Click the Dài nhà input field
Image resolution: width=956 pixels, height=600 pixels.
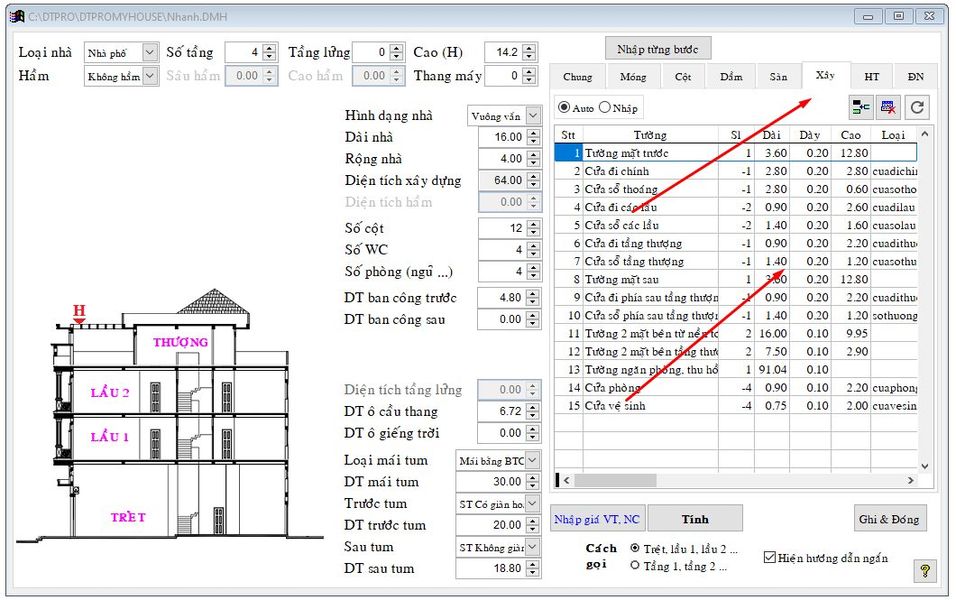[501, 137]
